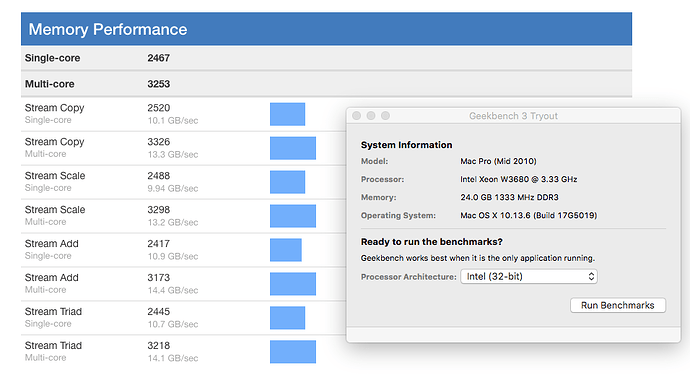The height and width of the screenshot is (374, 690).
Task: Click the score 2488
Action: click(x=158, y=176)
